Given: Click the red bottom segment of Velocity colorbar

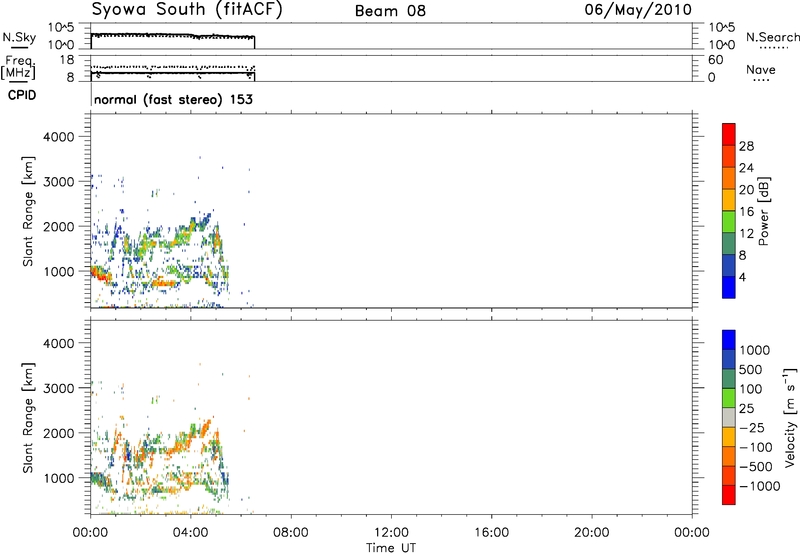Looking at the screenshot, I should [729, 495].
